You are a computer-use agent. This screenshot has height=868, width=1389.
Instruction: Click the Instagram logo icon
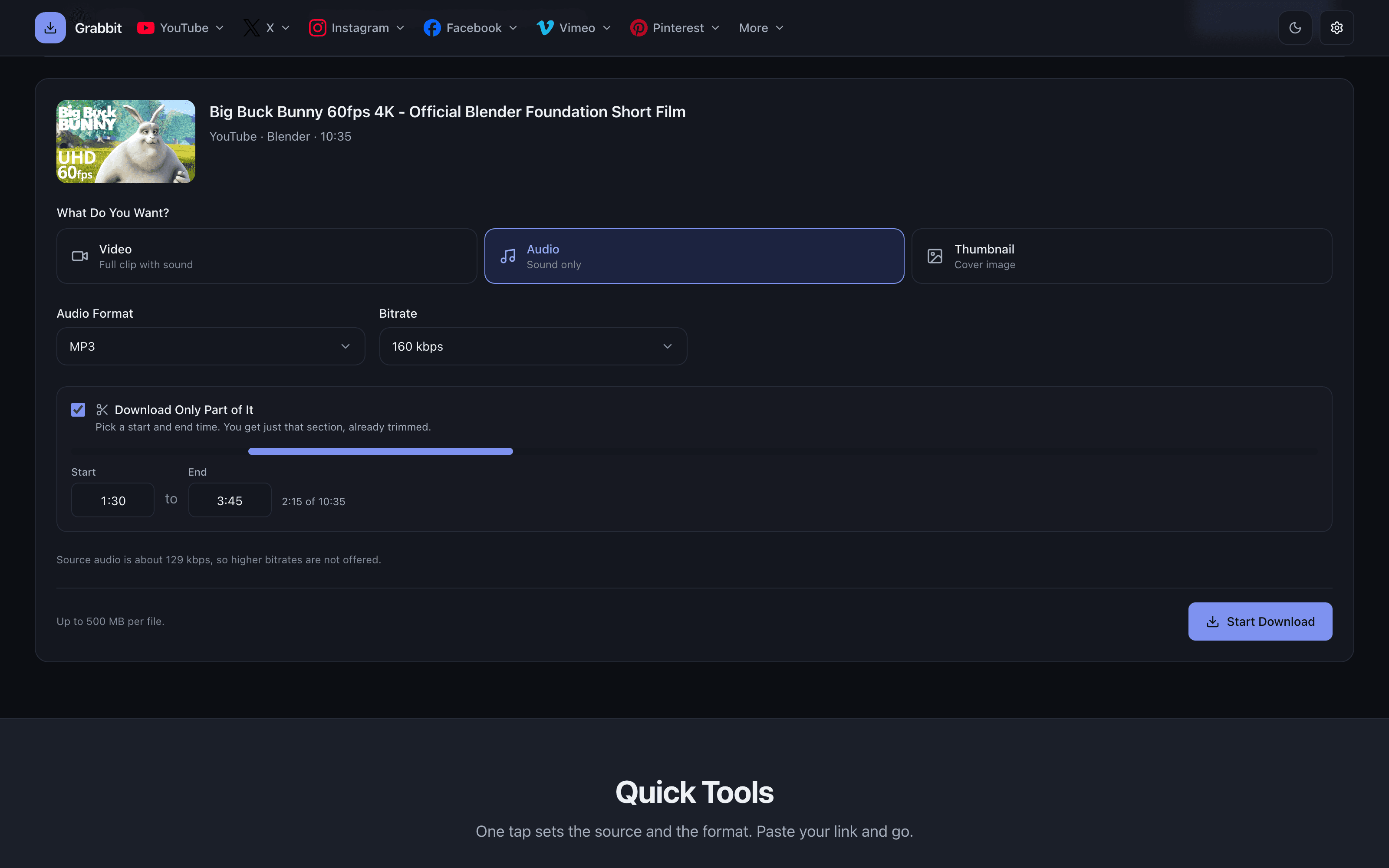tap(317, 27)
